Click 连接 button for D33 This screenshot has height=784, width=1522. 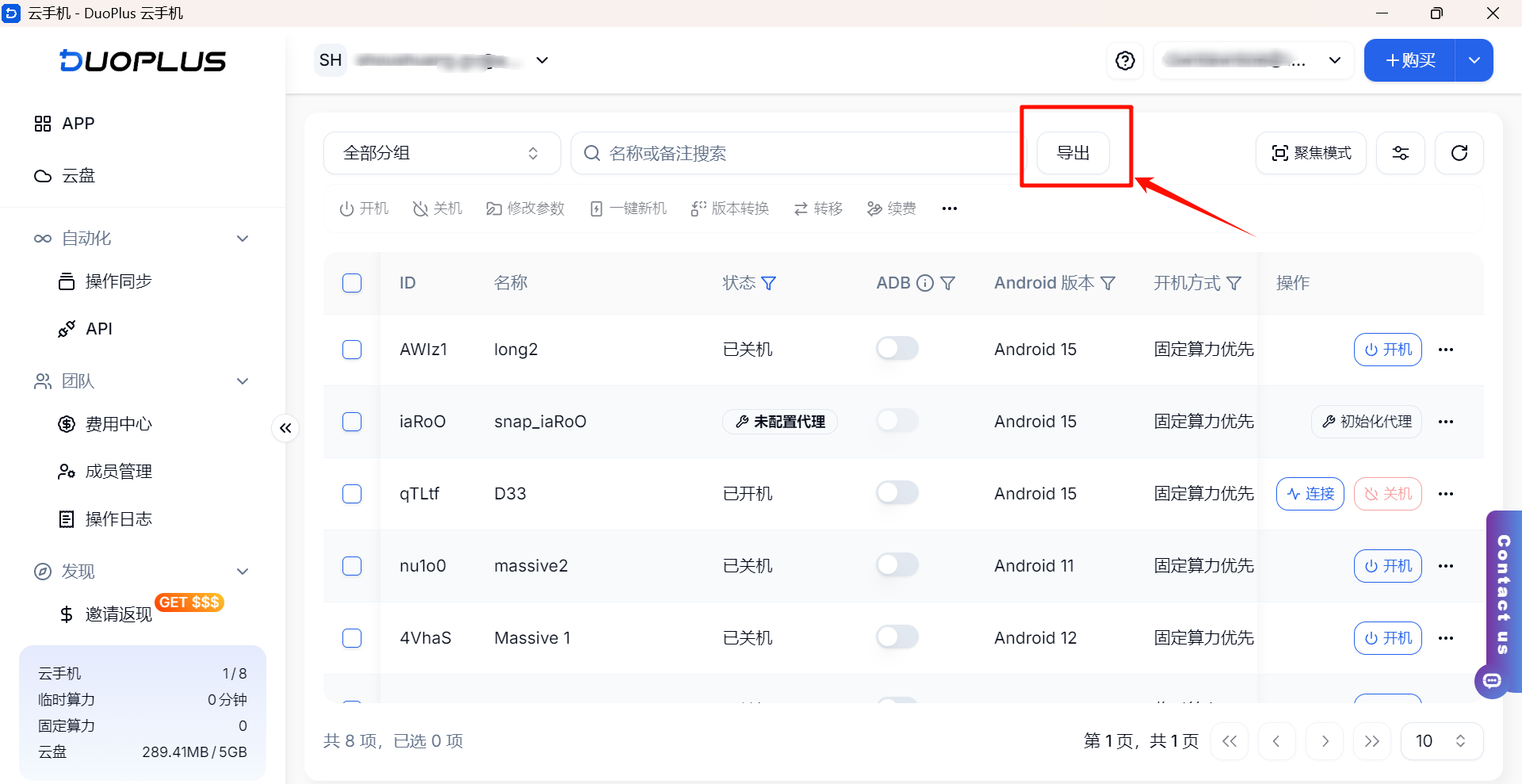(1310, 494)
